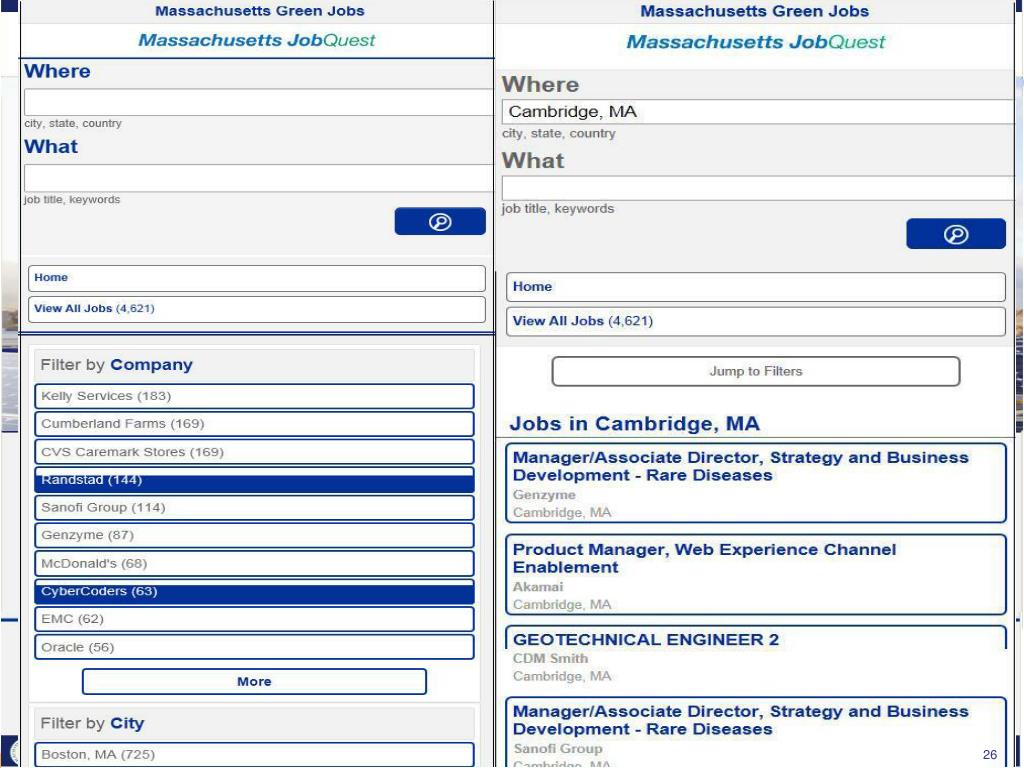Filter by company CVS Caremark Stores (169)
This screenshot has width=1024, height=768.
tap(254, 452)
